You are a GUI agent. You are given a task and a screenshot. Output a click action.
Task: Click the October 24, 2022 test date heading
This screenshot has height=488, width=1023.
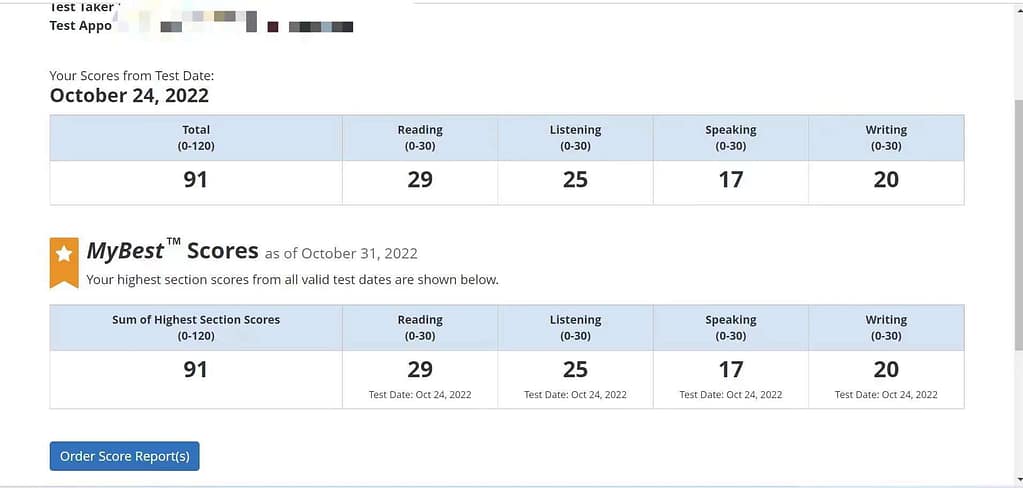[129, 96]
